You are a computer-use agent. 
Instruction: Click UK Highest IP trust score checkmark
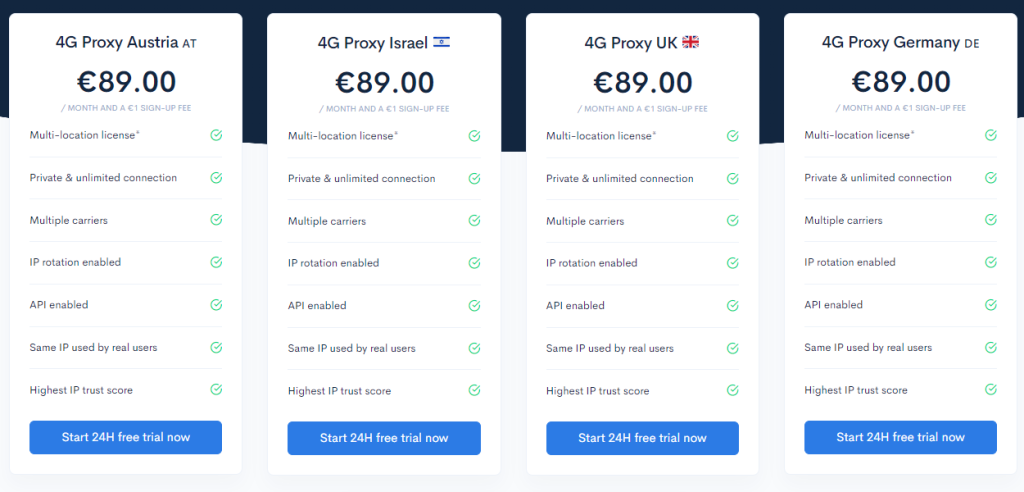tap(732, 391)
